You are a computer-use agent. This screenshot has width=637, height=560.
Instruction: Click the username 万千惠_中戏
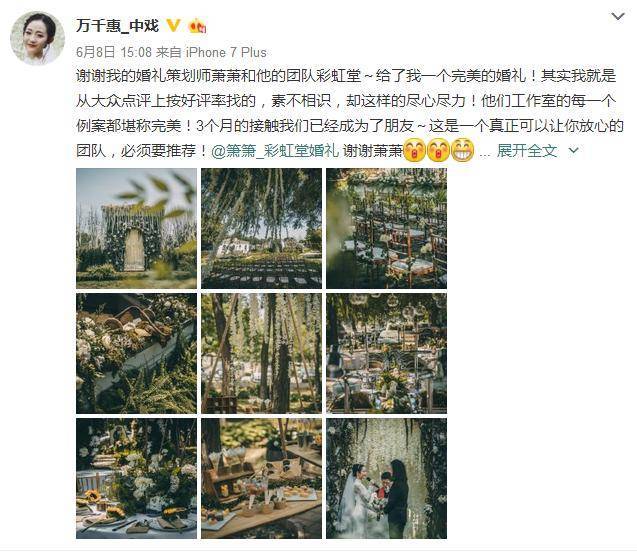(117, 26)
